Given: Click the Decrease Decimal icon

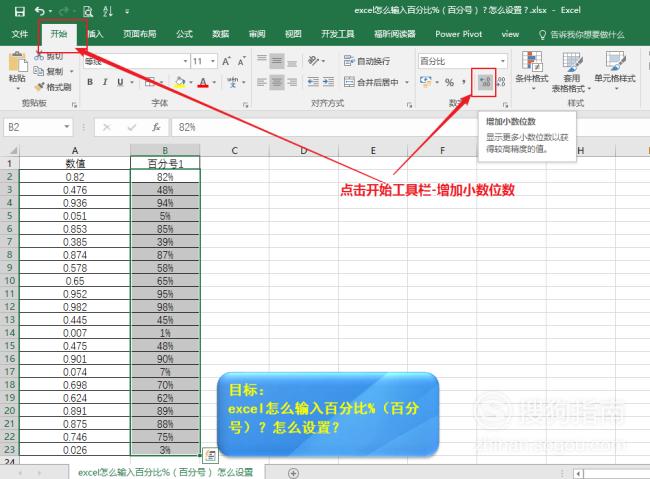Looking at the screenshot, I should [x=501, y=82].
